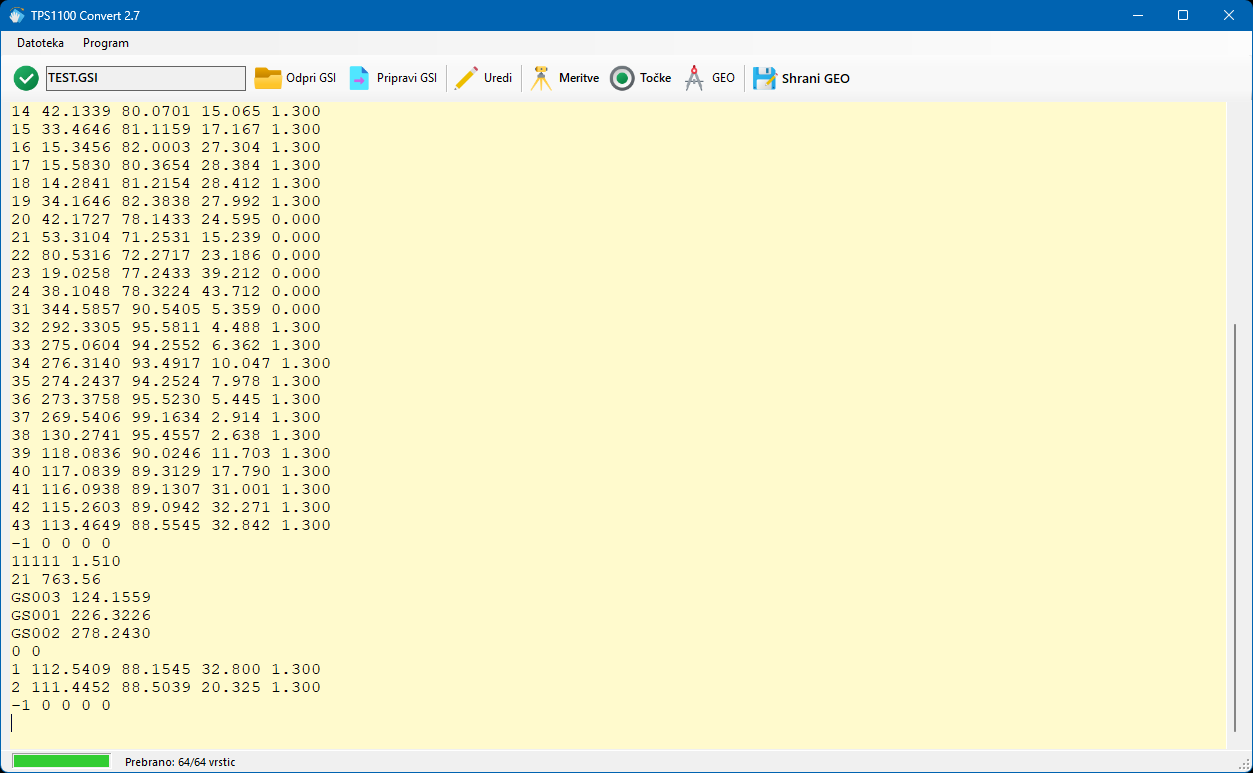The width and height of the screenshot is (1253, 773).
Task: Click the green checkmark status icon
Action: click(x=26, y=78)
